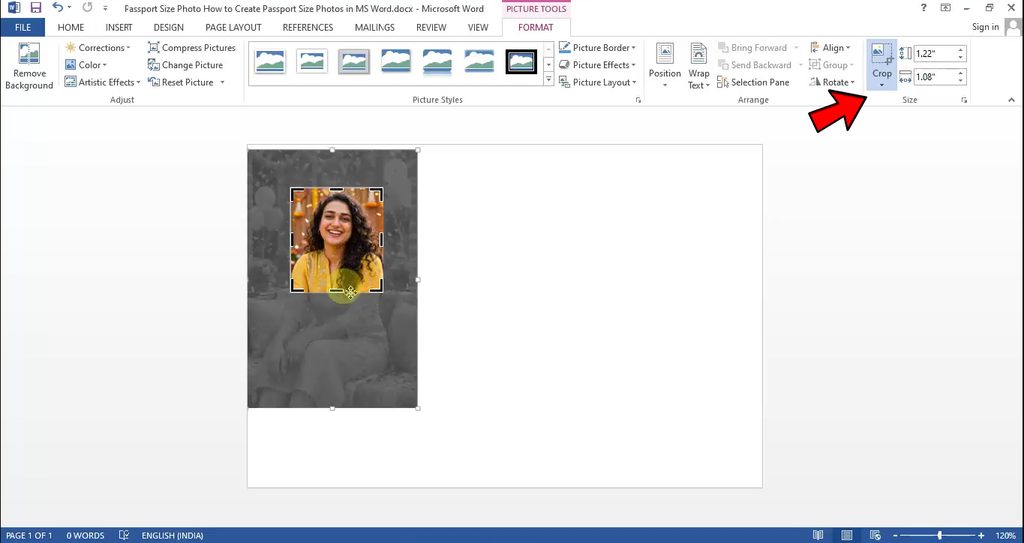
Task: Open the INSERT ribbon tab
Action: coord(119,27)
